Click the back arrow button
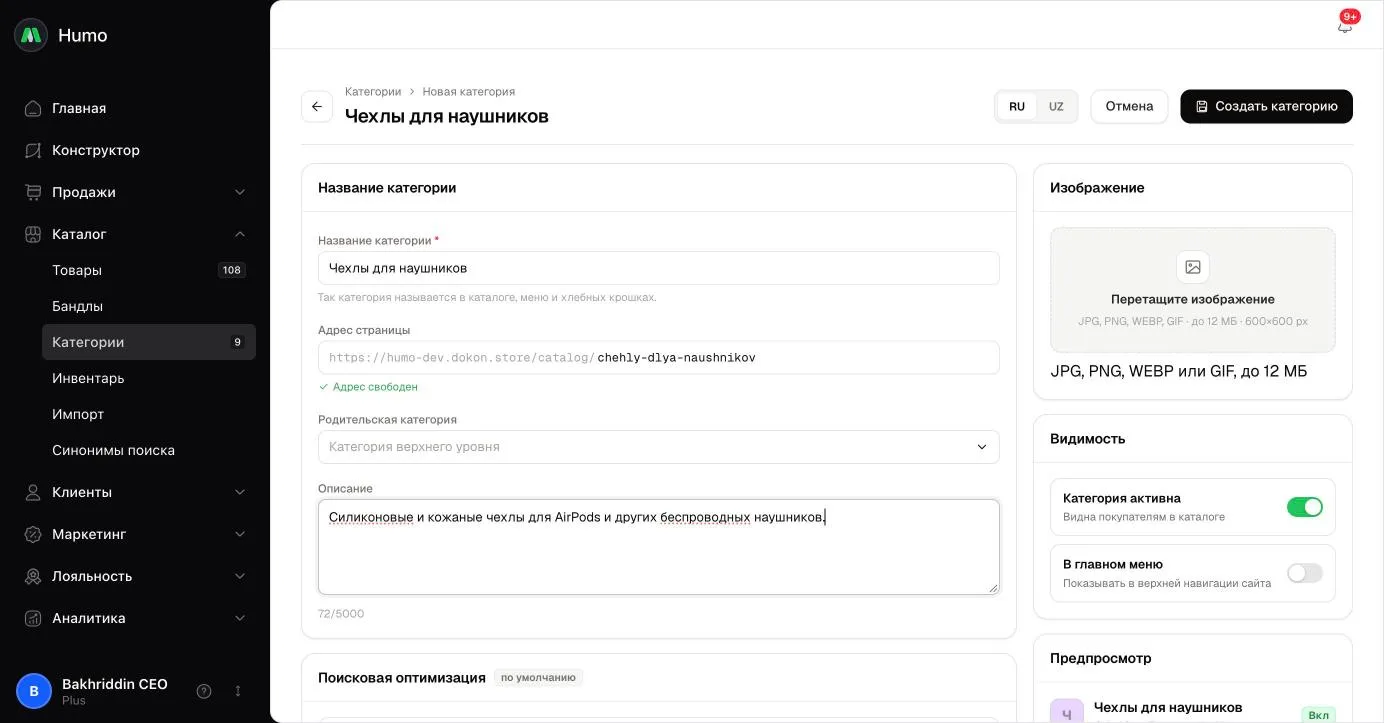Image resolution: width=1384 pixels, height=723 pixels. [317, 106]
